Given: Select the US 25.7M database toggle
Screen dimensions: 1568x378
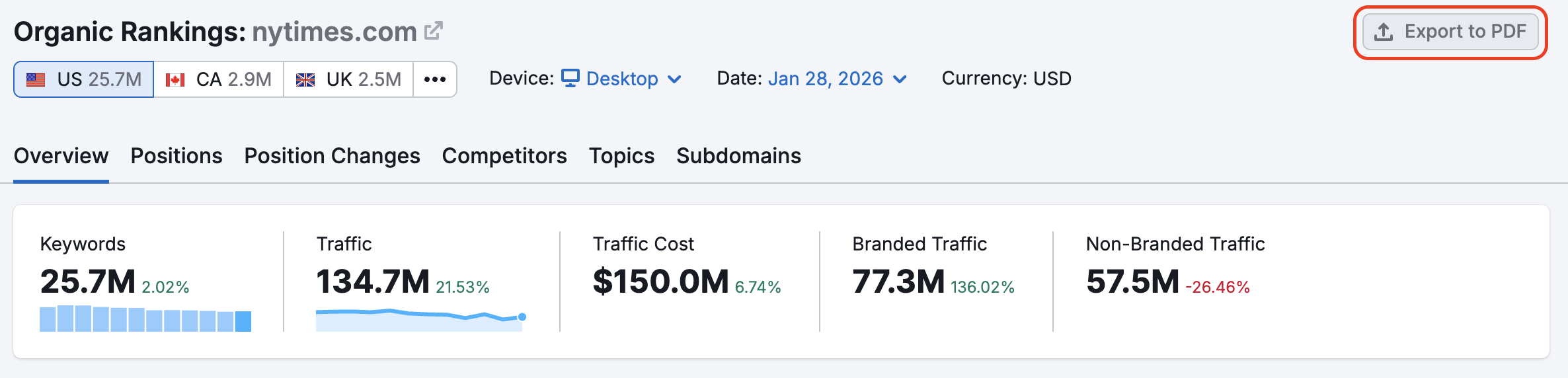Looking at the screenshot, I should click(x=84, y=79).
